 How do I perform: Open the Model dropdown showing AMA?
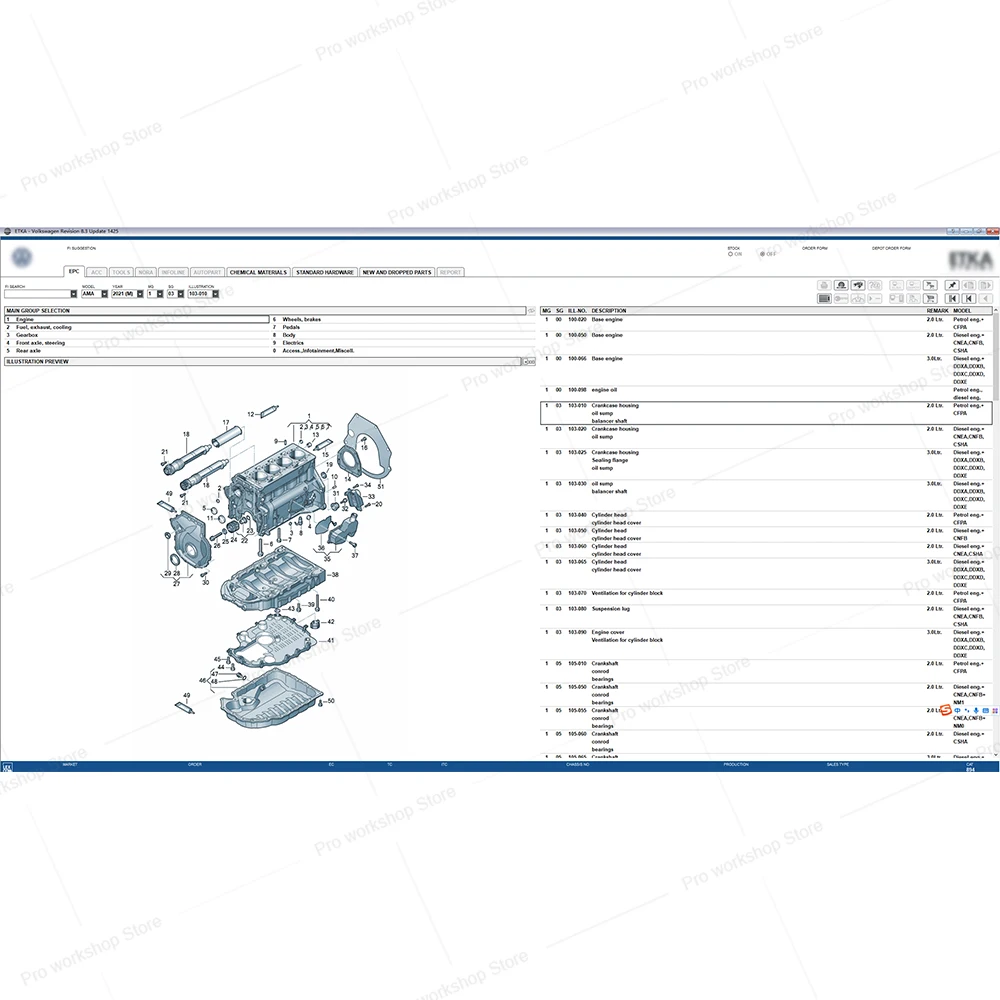[x=105, y=294]
